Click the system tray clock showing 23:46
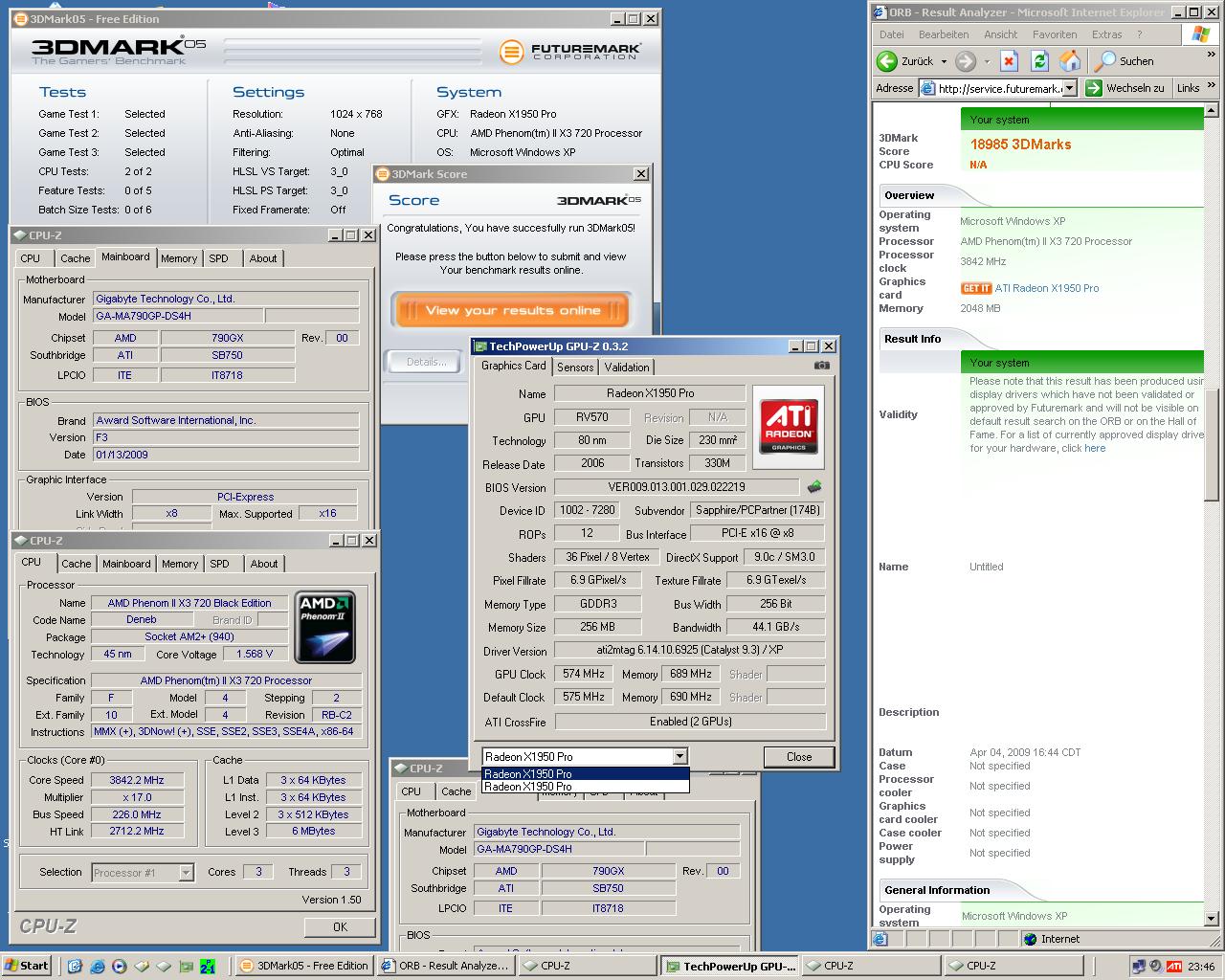Image resolution: width=1225 pixels, height=980 pixels. [1202, 967]
